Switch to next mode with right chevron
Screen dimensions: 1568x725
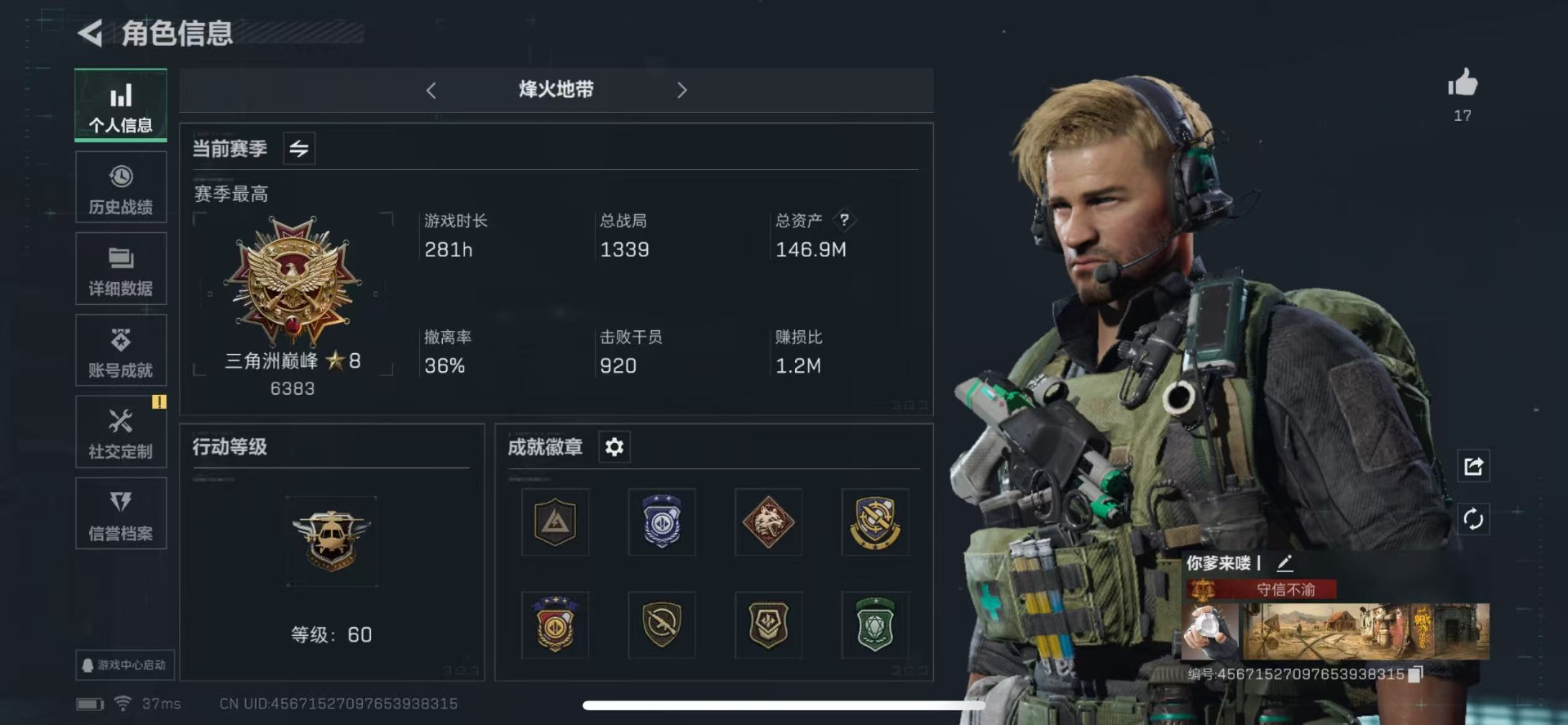pyautogui.click(x=681, y=90)
